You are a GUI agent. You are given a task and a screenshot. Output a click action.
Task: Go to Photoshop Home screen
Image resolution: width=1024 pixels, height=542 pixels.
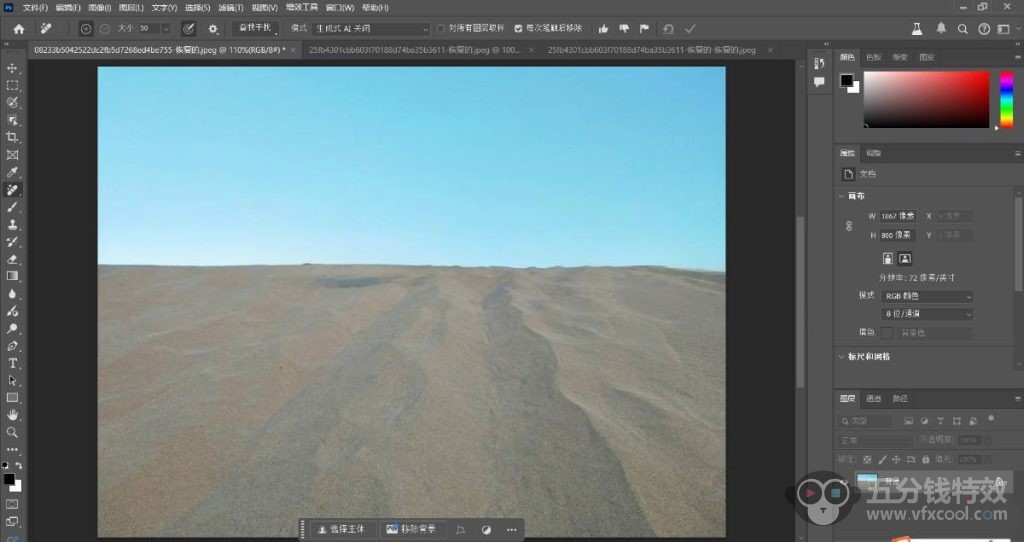coord(19,29)
